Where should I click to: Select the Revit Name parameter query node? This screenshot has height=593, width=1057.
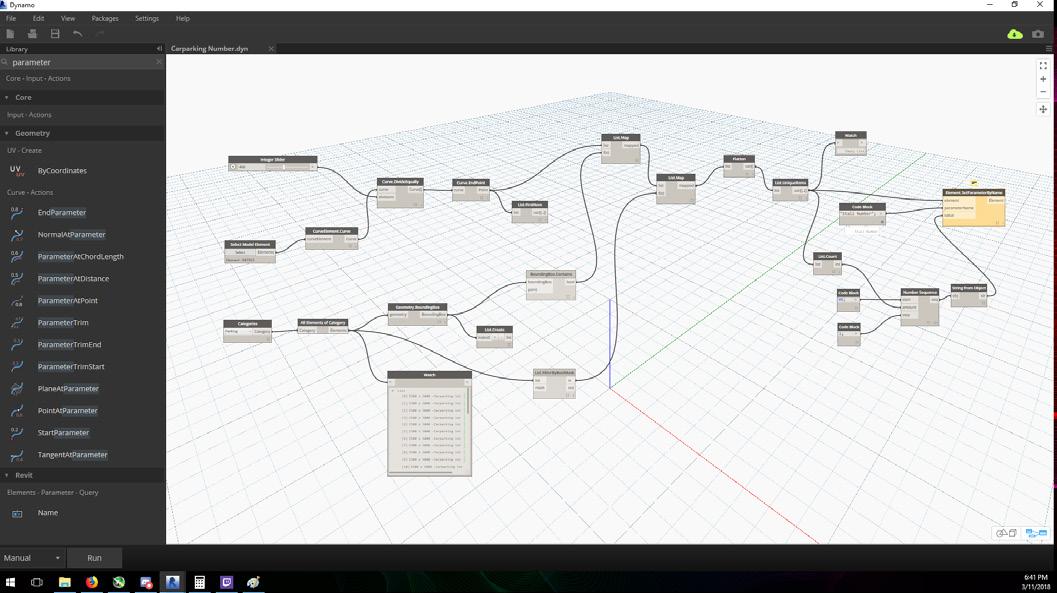click(x=47, y=513)
